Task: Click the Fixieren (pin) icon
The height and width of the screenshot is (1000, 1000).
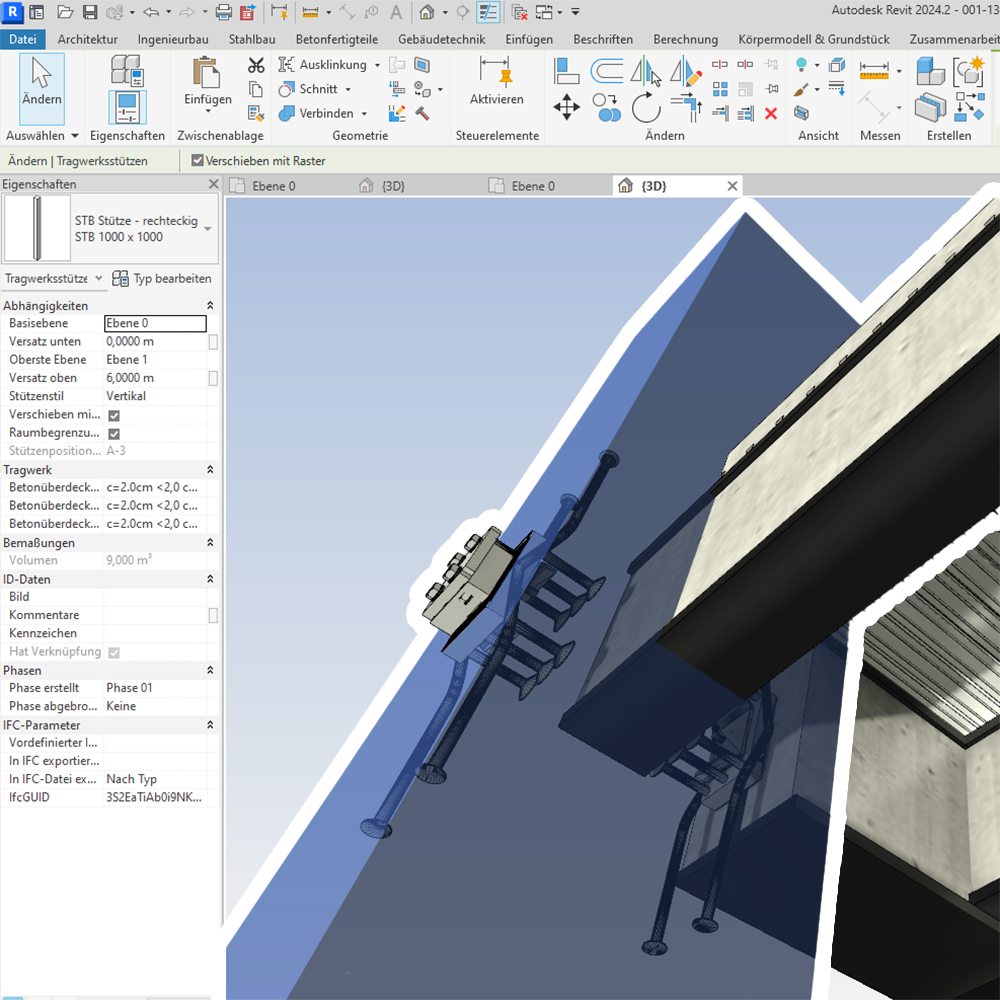Action: pyautogui.click(x=772, y=89)
